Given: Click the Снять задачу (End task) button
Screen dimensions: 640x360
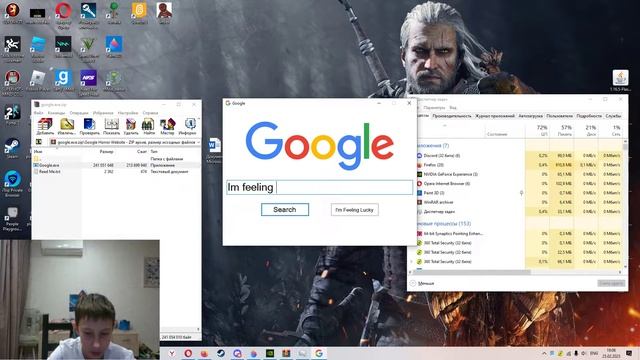Looking at the screenshot, I should 611,283.
